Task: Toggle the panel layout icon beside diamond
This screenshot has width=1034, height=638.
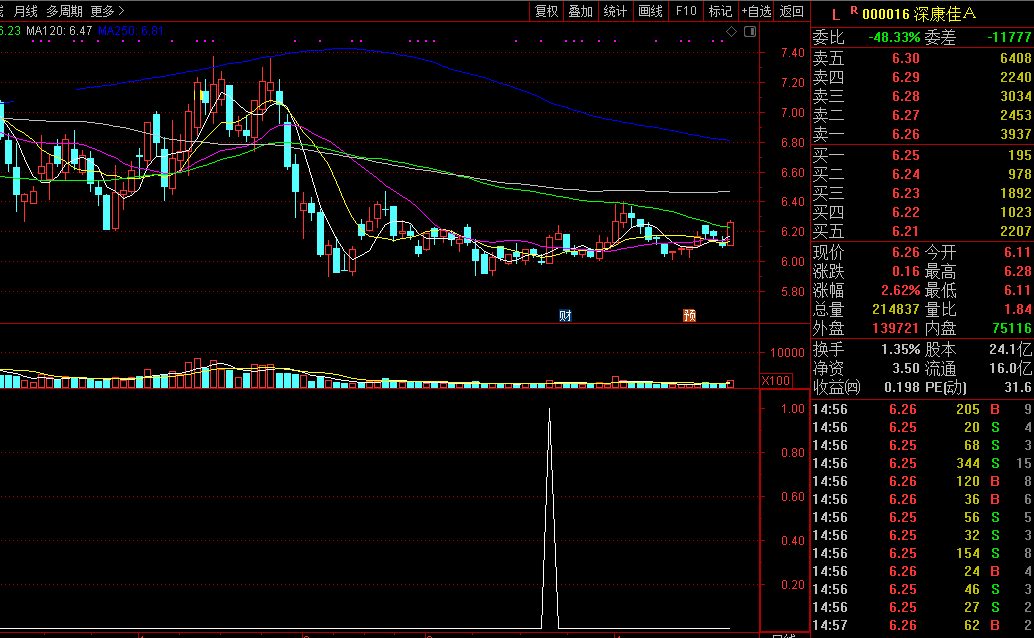Action: [750, 32]
